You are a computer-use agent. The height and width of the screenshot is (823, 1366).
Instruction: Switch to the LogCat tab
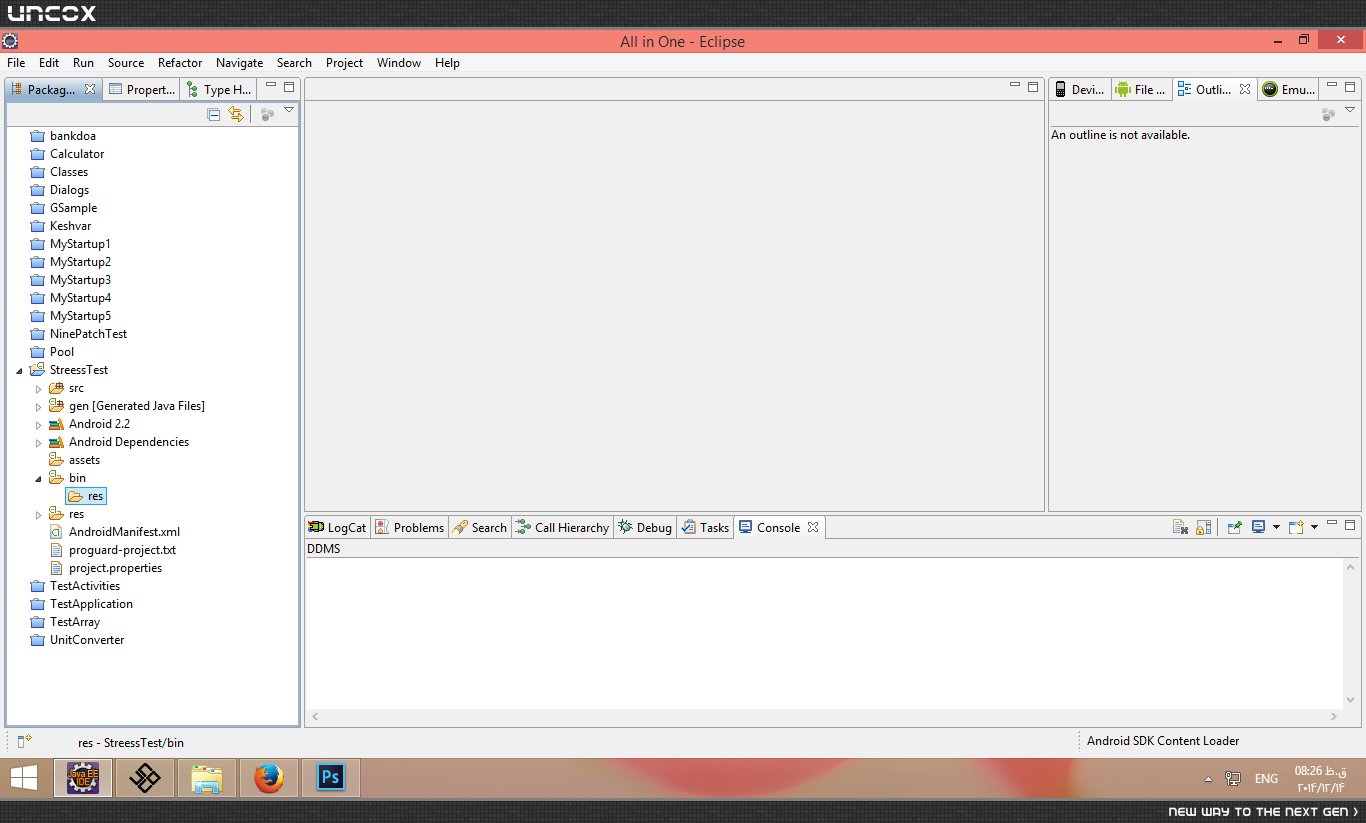pyautogui.click(x=338, y=527)
